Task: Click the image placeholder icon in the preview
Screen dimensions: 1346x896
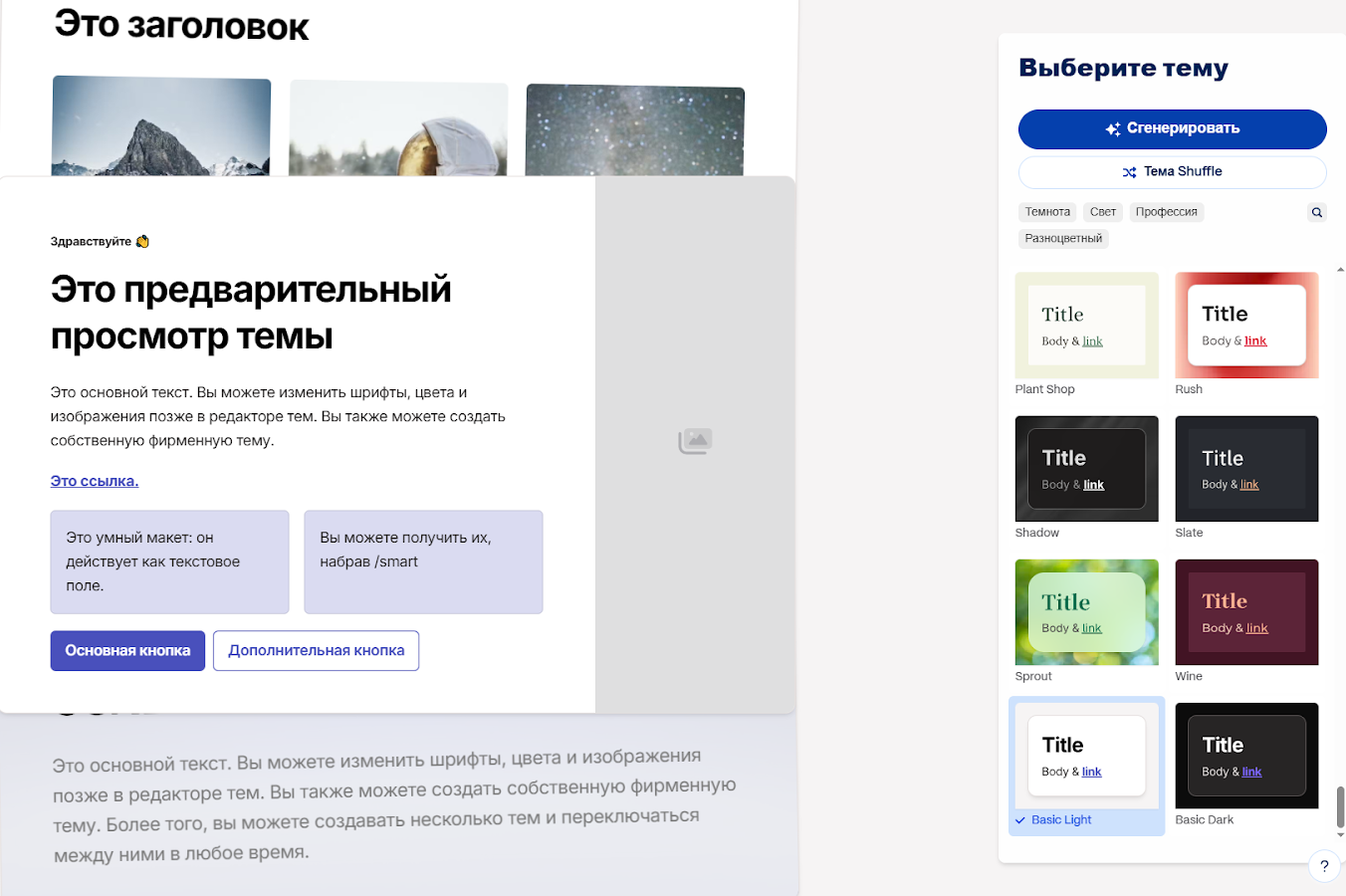Action: tap(695, 440)
